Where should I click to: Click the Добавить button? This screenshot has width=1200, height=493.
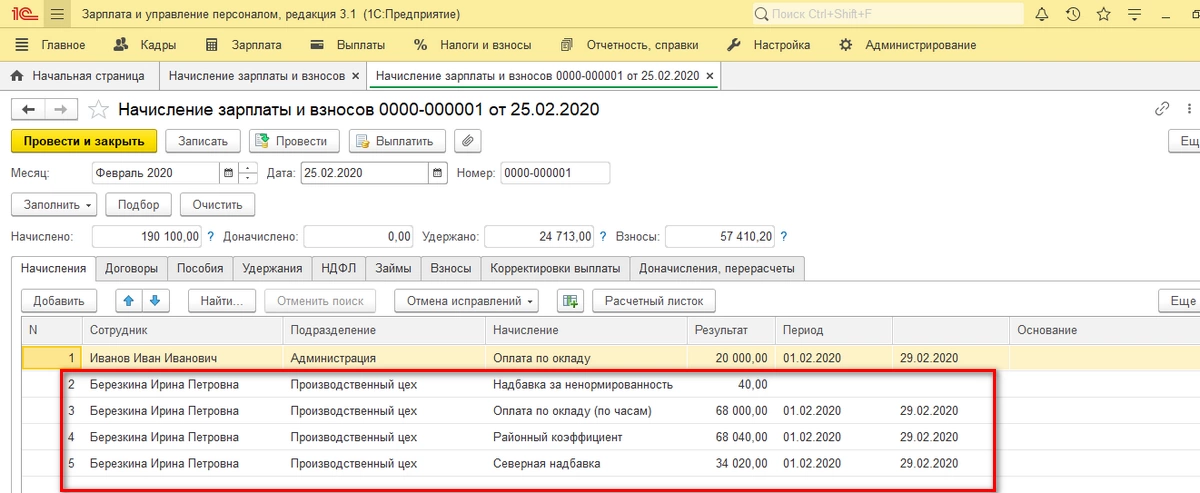tap(58, 300)
